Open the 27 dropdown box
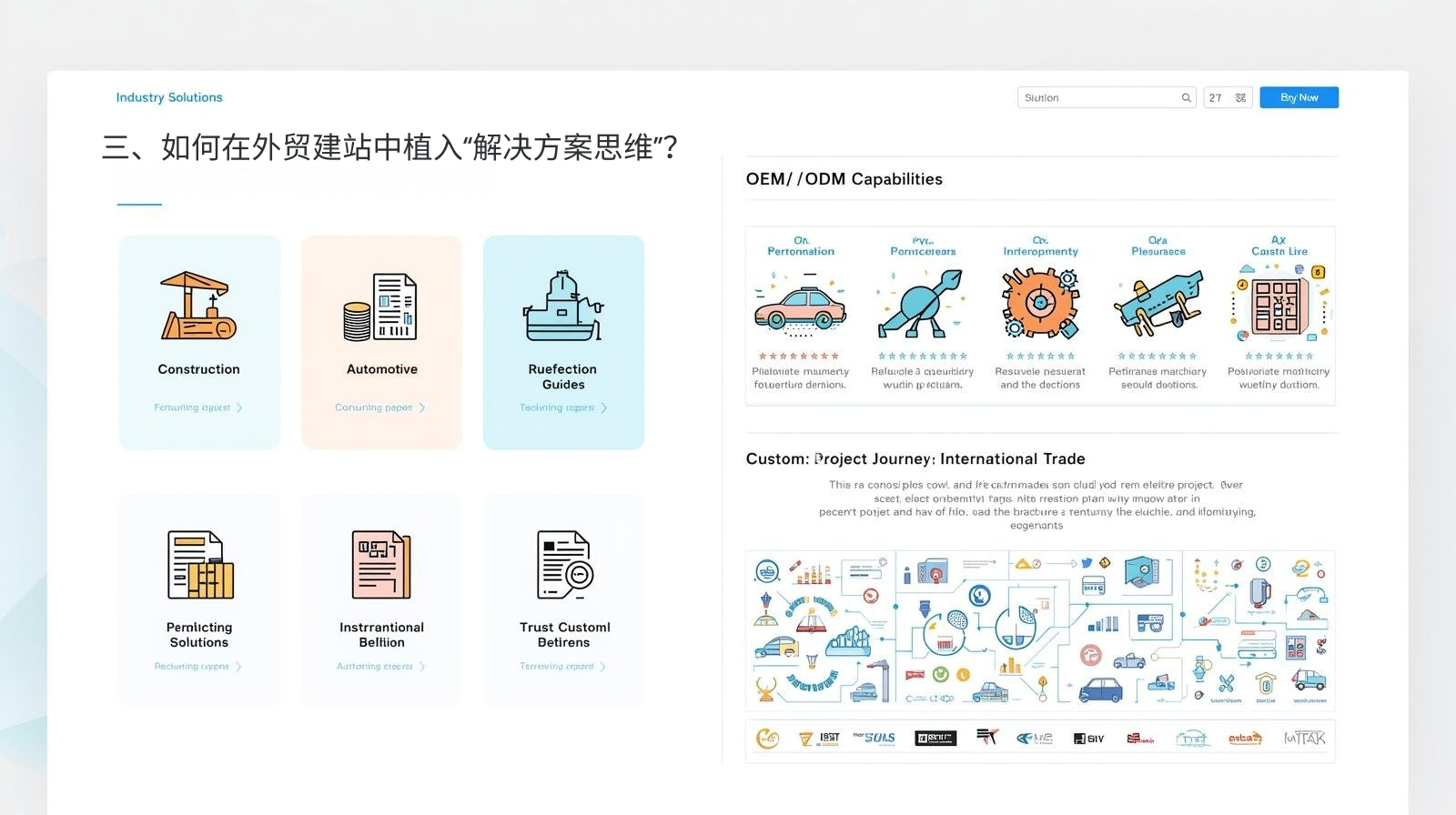This screenshot has height=815, width=1456. coord(1228,97)
